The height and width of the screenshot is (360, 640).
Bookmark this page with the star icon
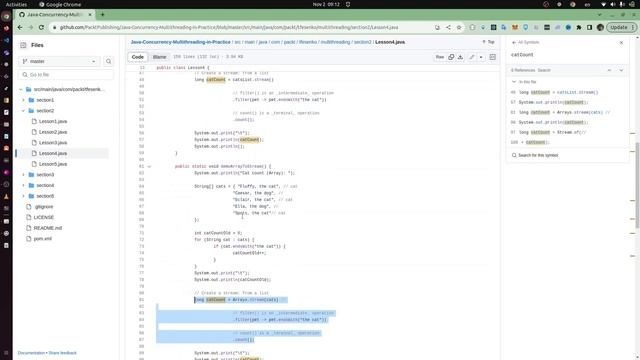click(459, 27)
